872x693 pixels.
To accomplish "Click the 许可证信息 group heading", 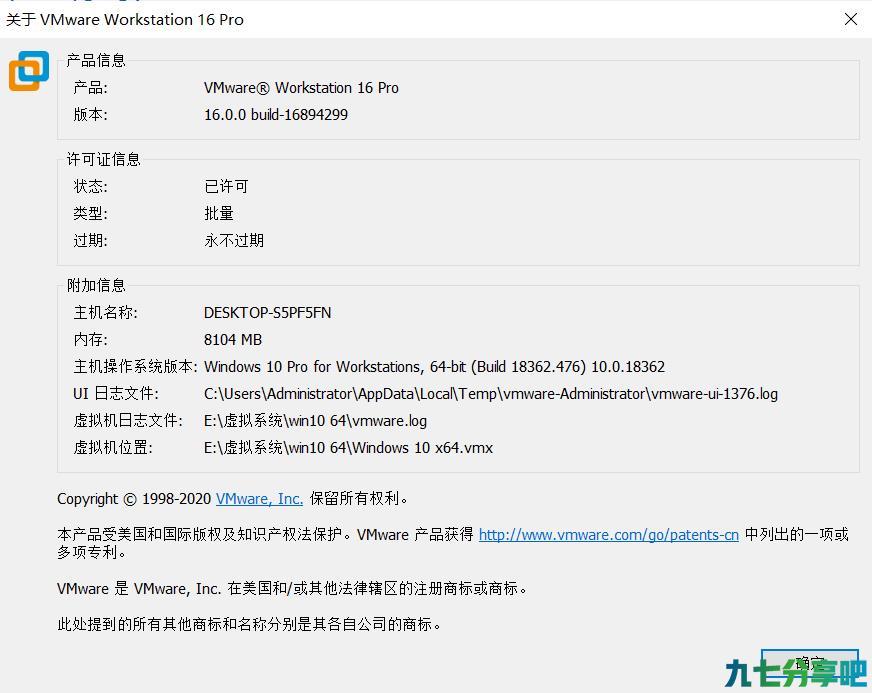I will pos(103,160).
